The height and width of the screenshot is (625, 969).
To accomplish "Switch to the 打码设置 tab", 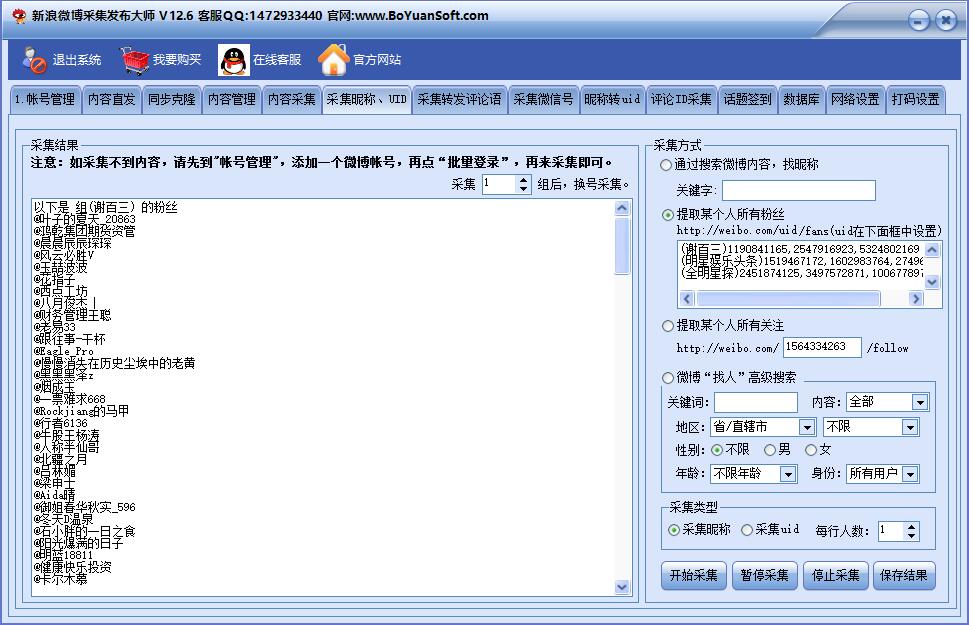I will 916,100.
